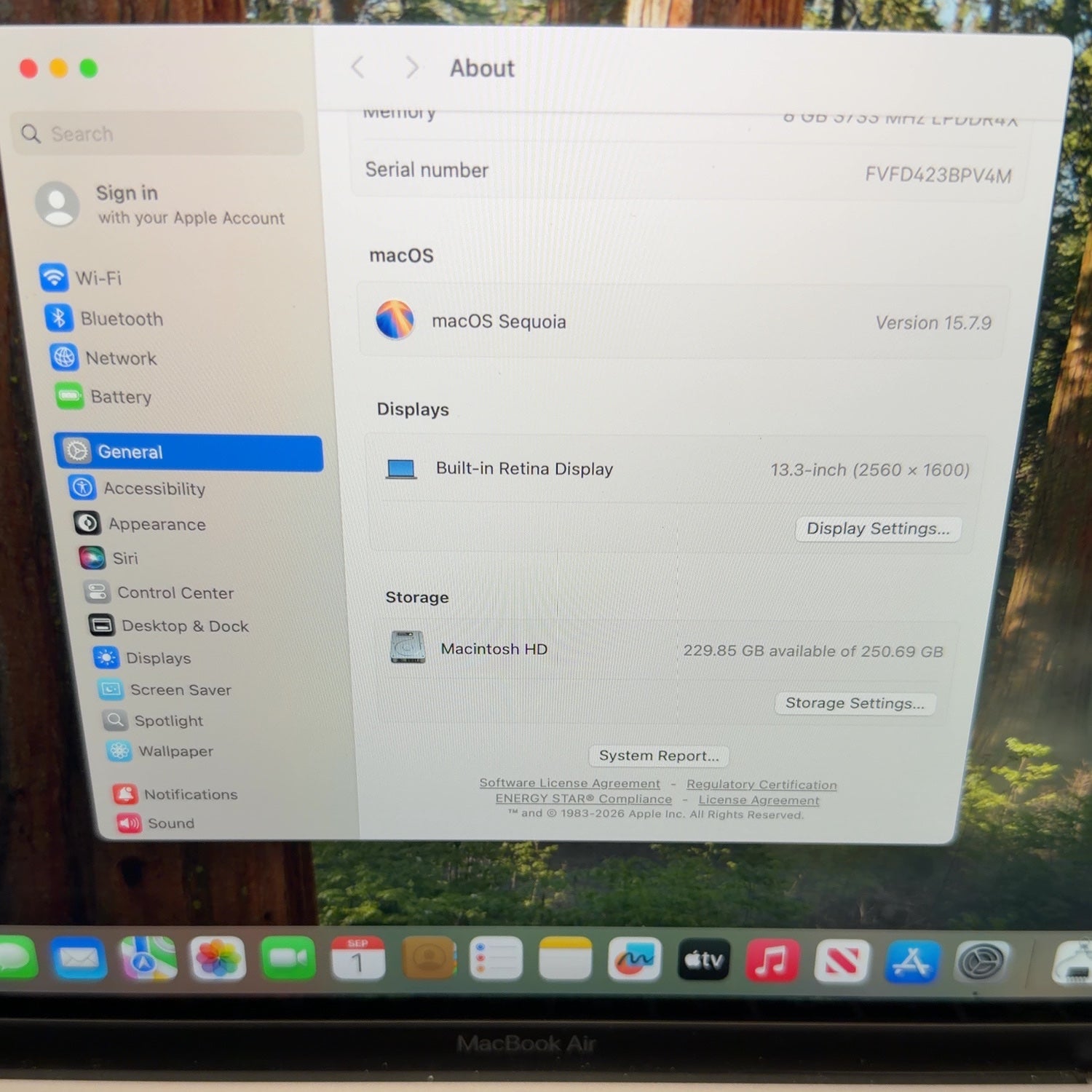Open the Spotlight settings icon
The width and height of the screenshot is (1092, 1092).
pos(115,720)
